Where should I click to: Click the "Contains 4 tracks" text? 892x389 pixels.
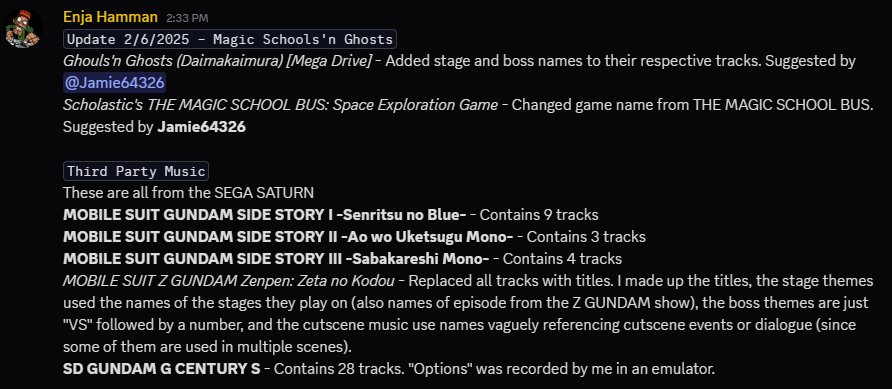[562, 259]
